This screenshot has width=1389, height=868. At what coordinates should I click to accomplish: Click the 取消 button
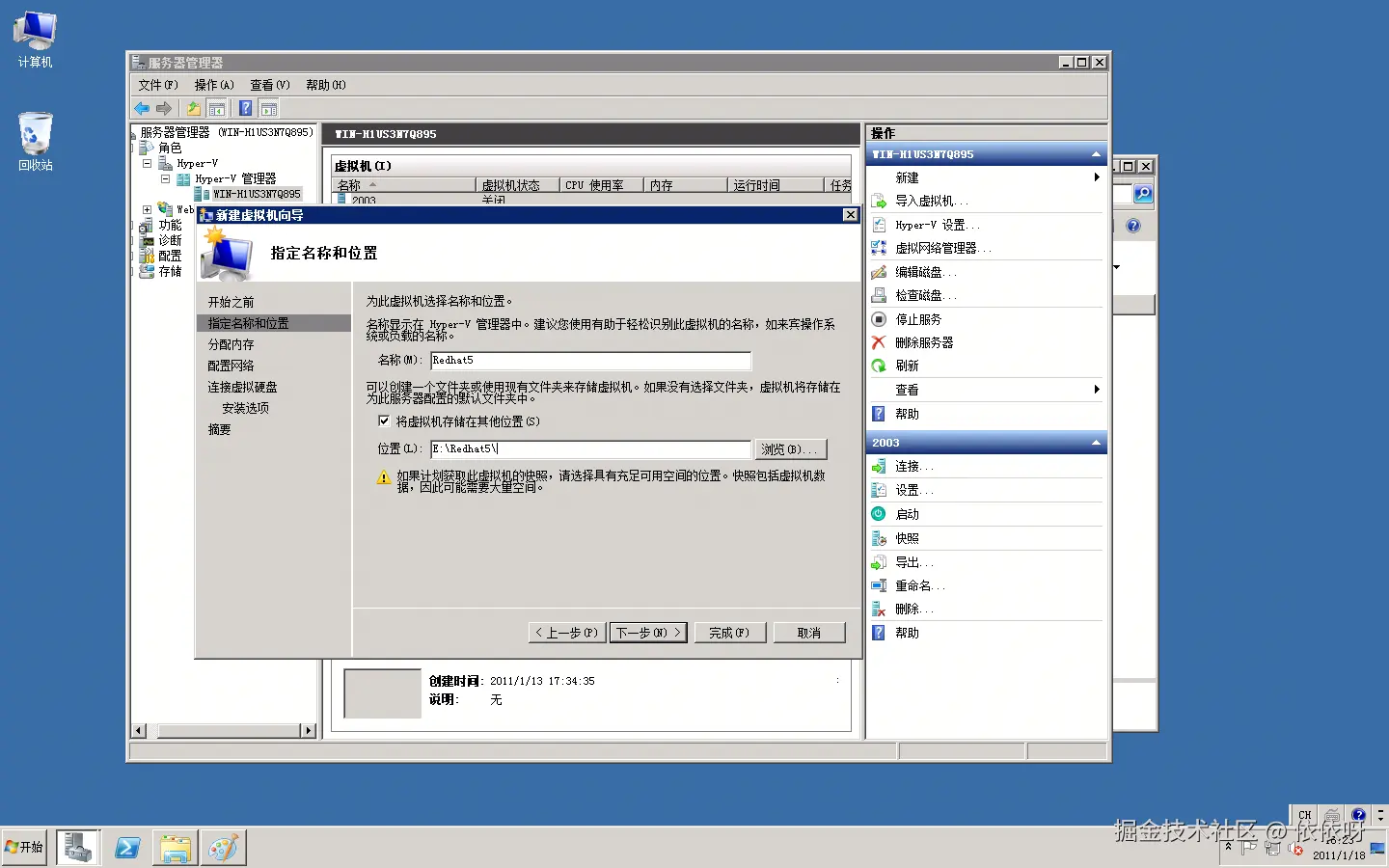[809, 633]
